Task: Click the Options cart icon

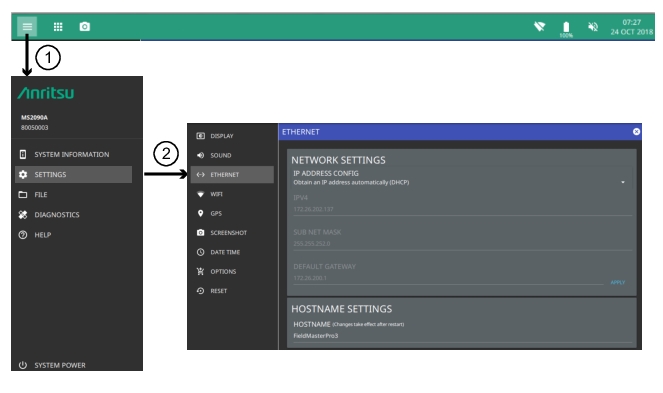Action: click(200, 272)
